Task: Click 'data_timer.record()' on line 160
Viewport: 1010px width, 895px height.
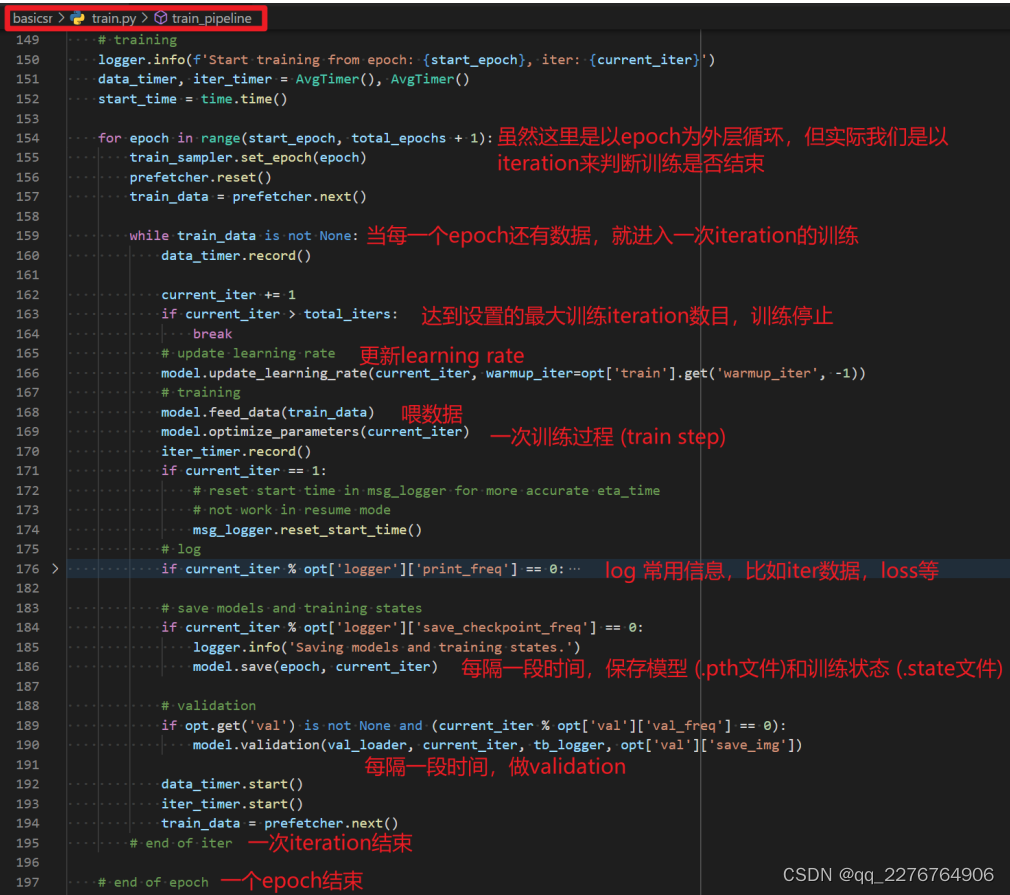Action: click(x=236, y=256)
